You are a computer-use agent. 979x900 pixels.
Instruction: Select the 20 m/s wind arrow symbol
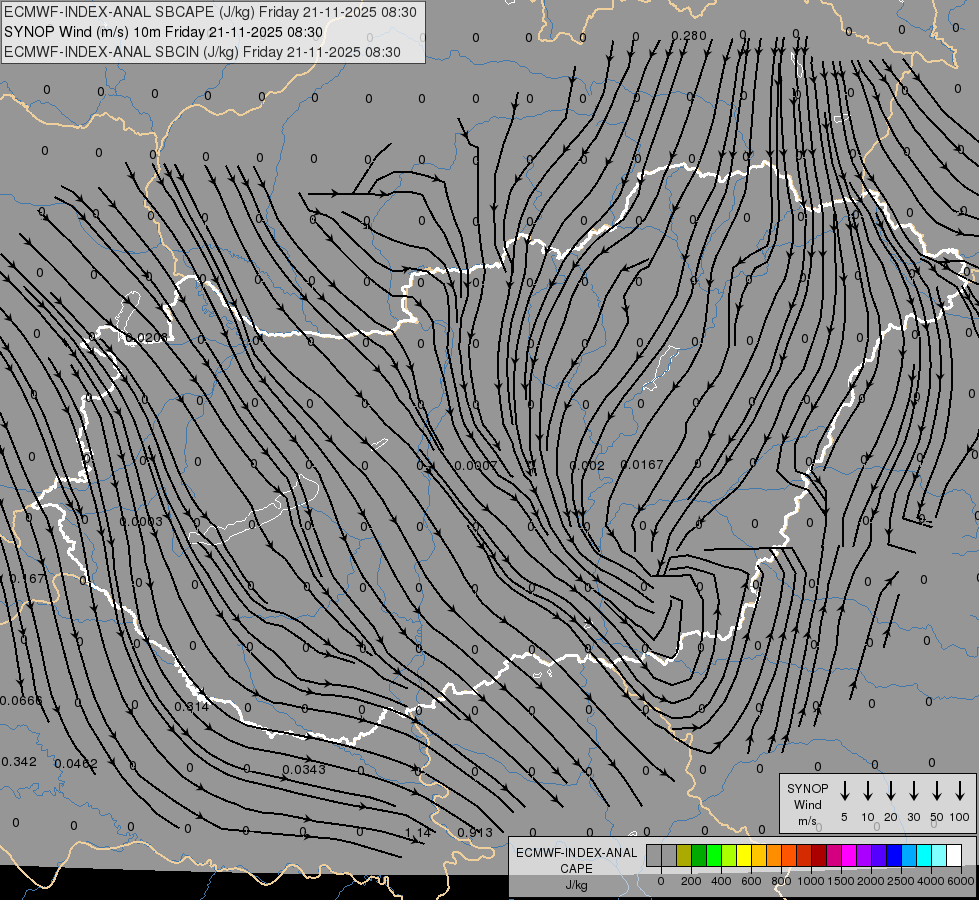click(890, 791)
